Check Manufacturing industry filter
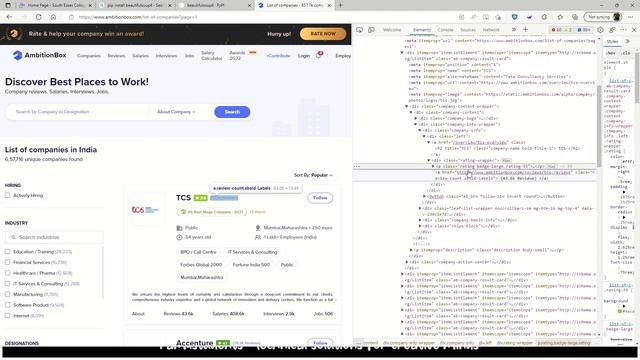Viewport: 640px width, 360px height. click(x=7, y=294)
